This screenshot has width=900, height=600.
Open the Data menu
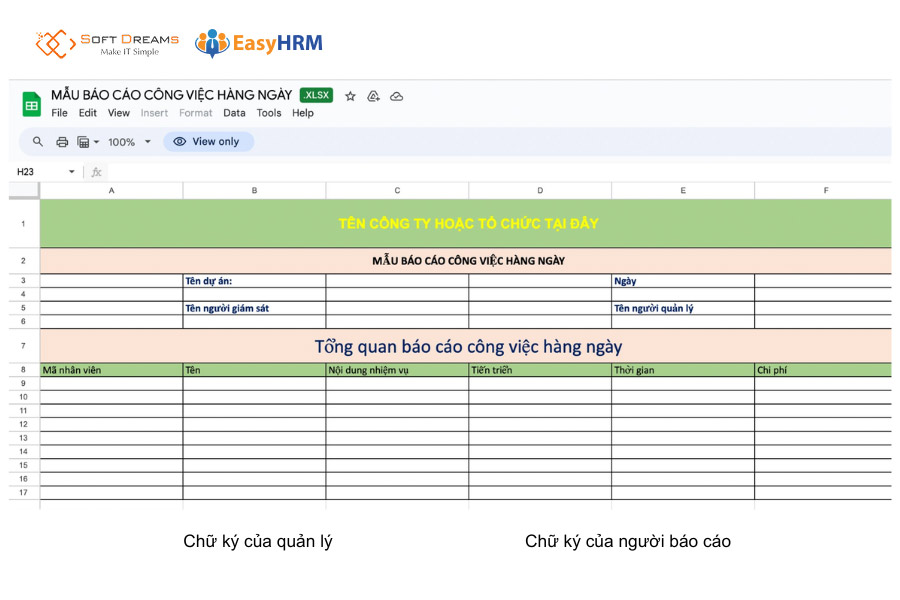234,113
